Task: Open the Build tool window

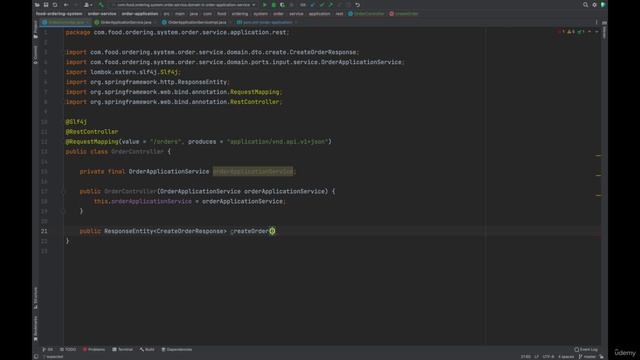Action: (147, 349)
